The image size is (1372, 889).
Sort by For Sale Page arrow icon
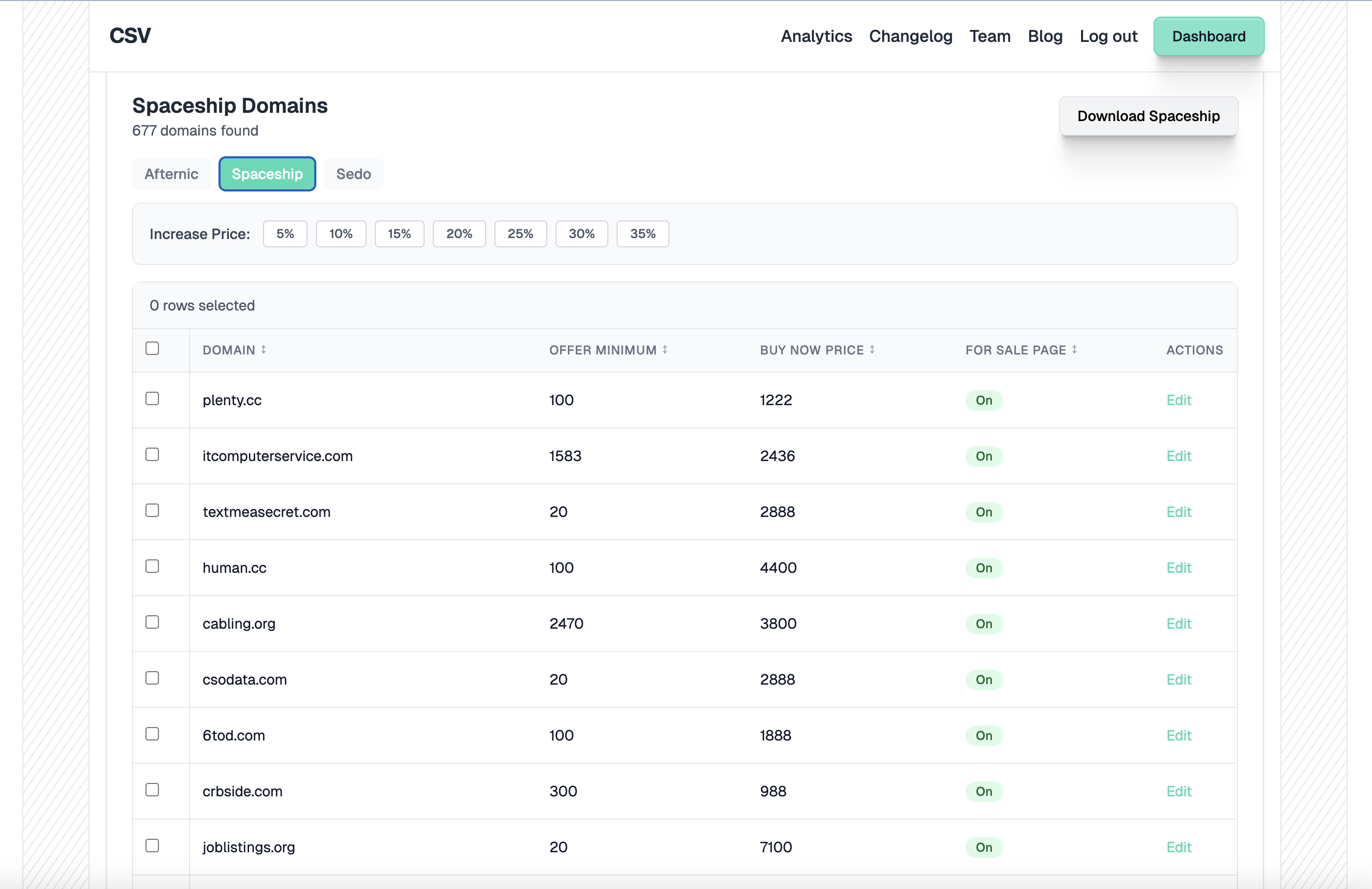[x=1074, y=349]
